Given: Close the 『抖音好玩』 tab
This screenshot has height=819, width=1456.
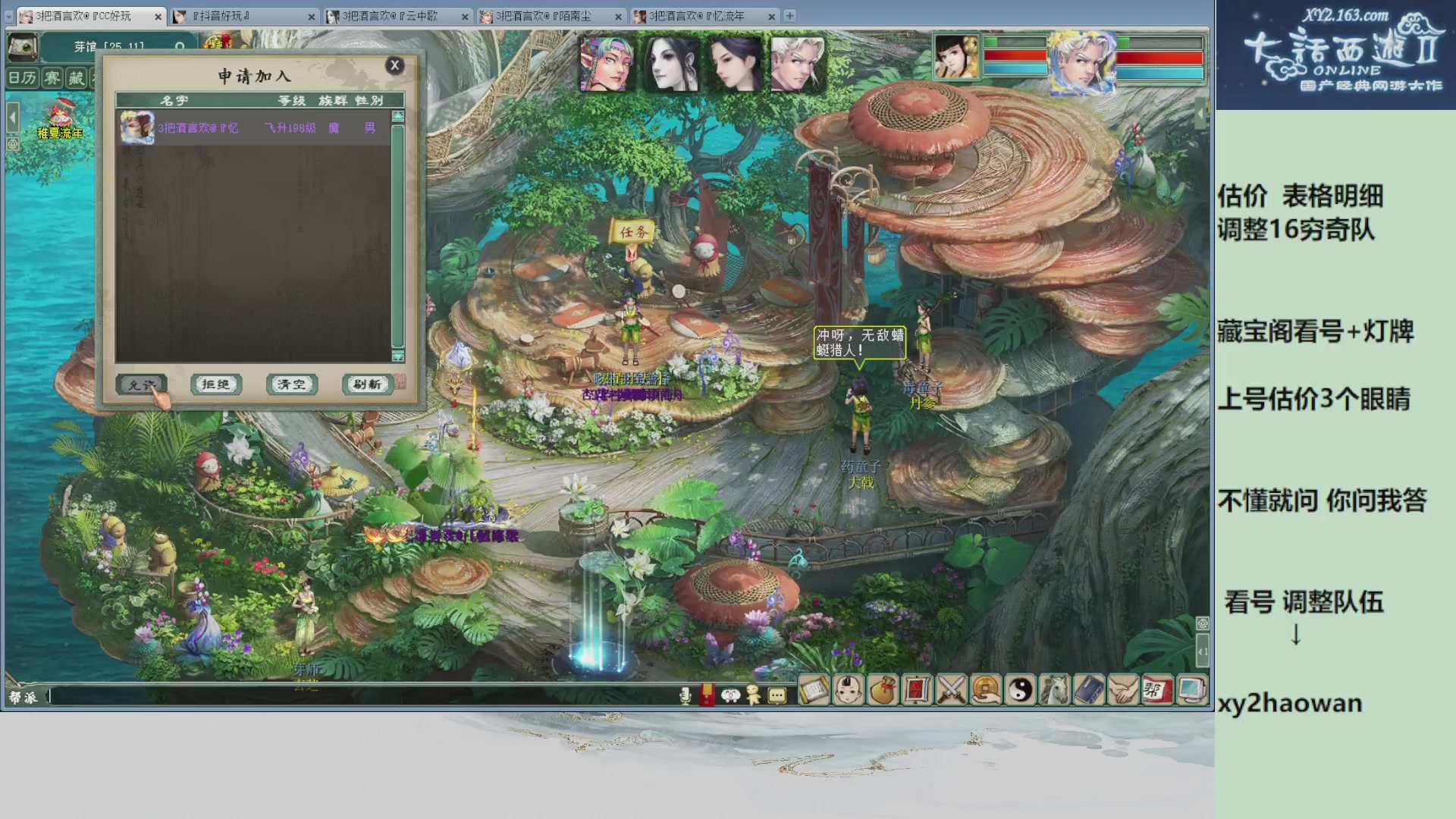Looking at the screenshot, I should pyautogui.click(x=312, y=16).
